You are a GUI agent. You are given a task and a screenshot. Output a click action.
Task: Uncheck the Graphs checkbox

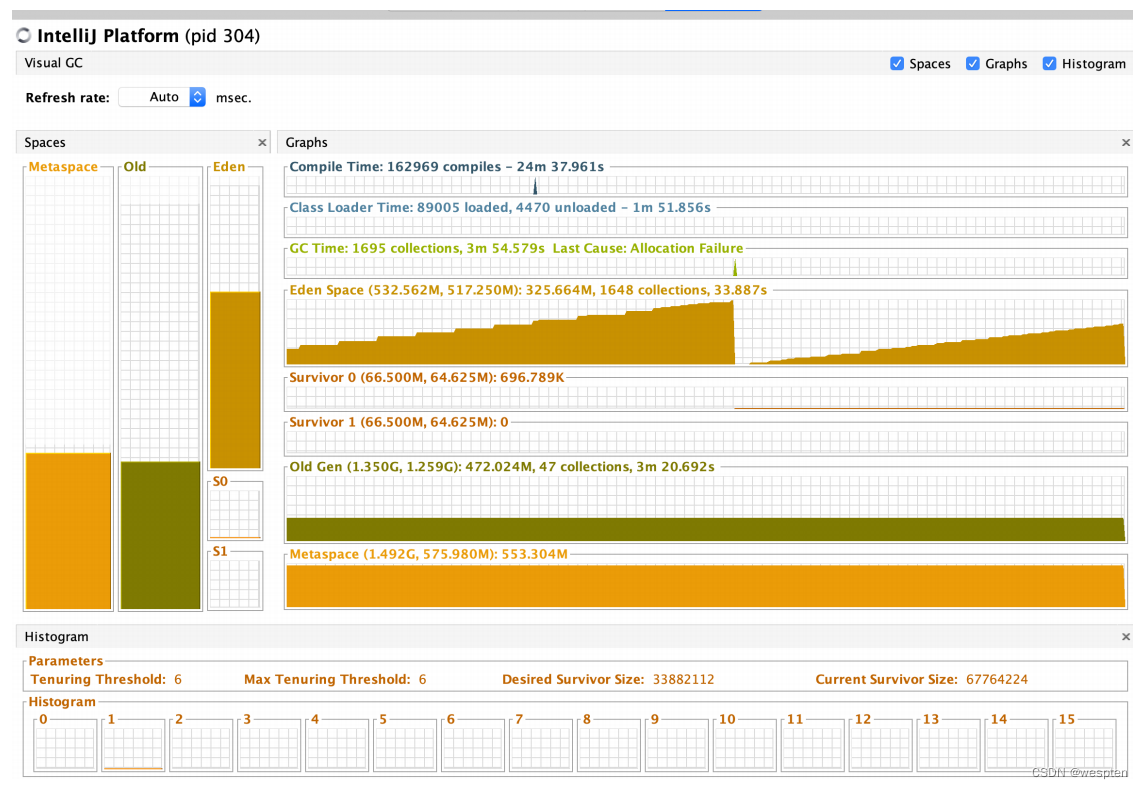tap(972, 63)
